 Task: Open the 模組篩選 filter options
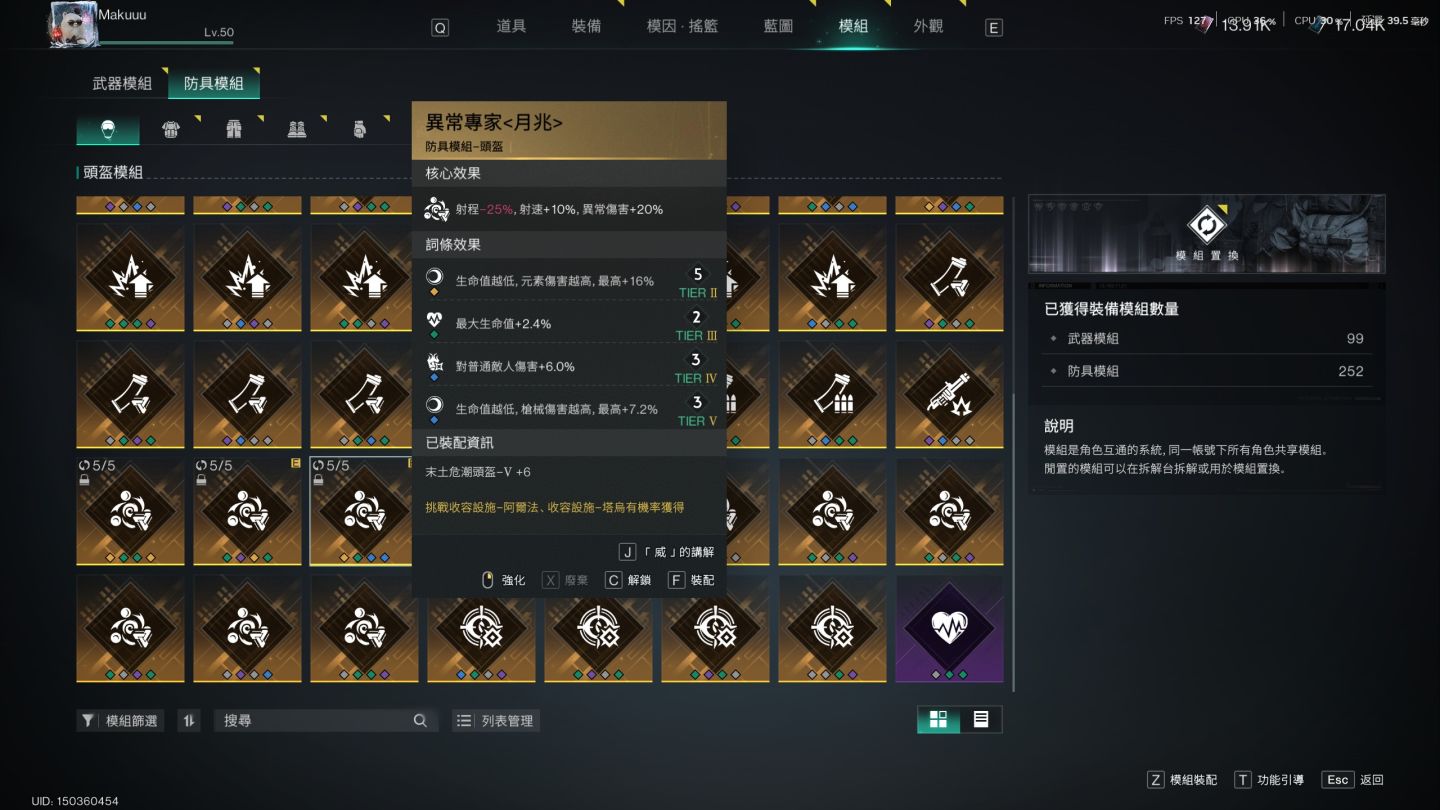point(121,720)
